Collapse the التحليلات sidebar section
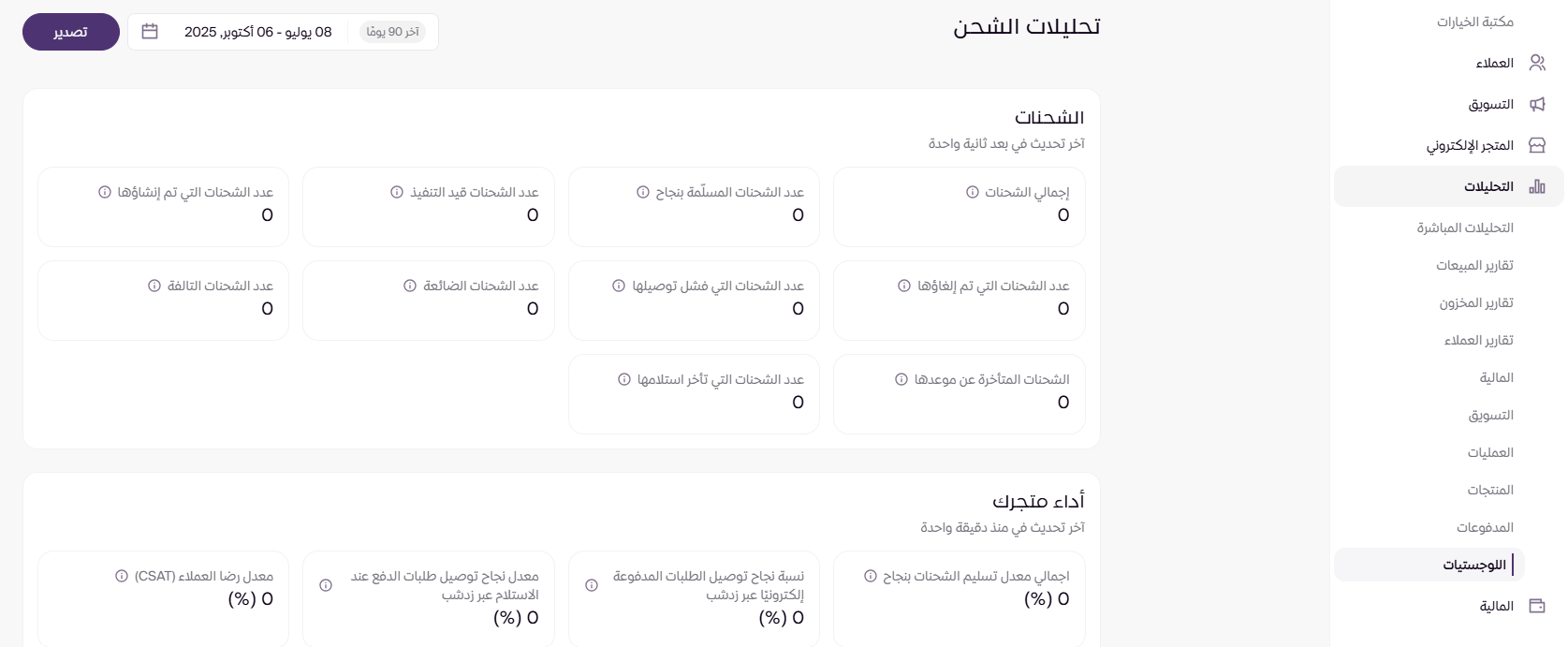Screen dimensions: 1568x647 [x=1488, y=186]
